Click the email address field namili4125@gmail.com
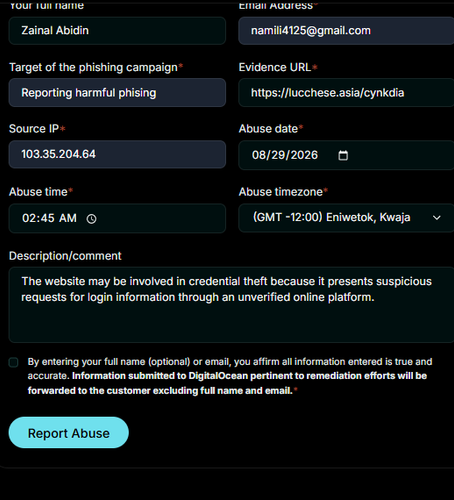The height and width of the screenshot is (500, 454). coord(346,31)
